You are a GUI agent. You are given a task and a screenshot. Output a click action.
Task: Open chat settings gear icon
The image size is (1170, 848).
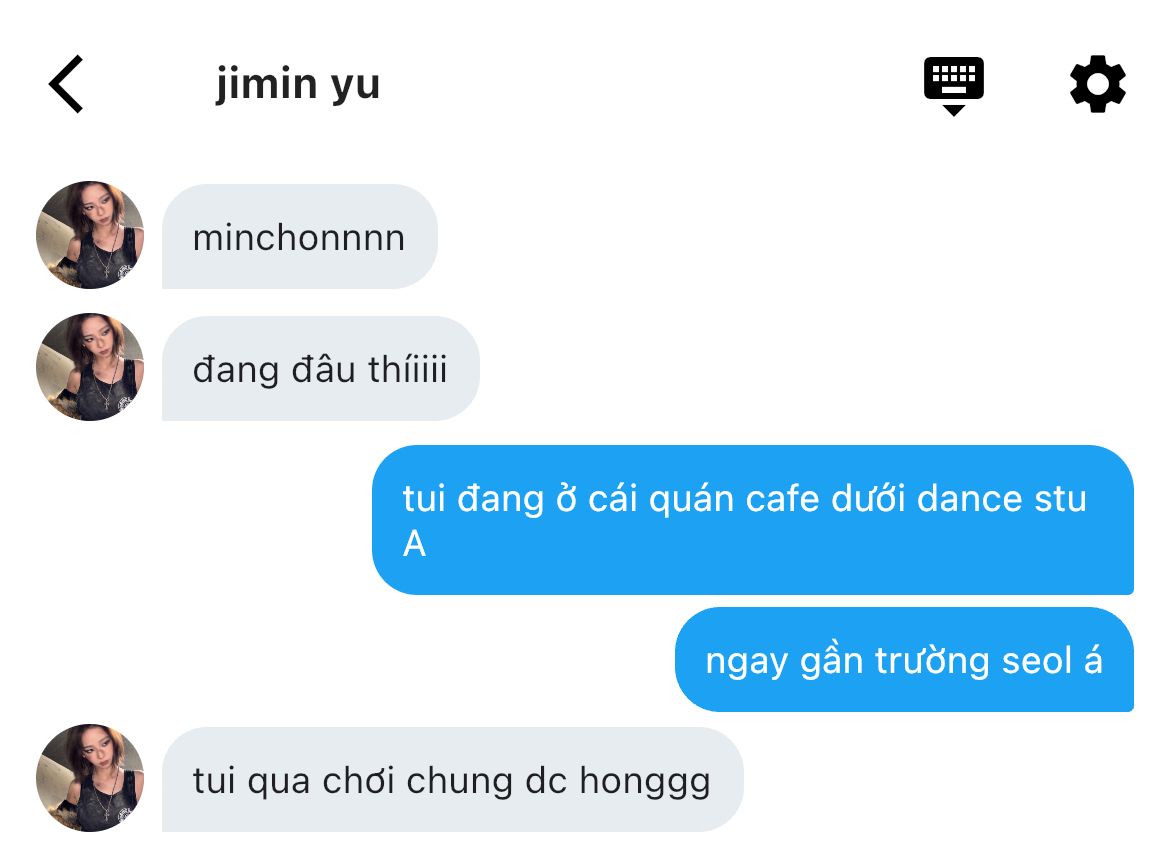(x=1098, y=84)
